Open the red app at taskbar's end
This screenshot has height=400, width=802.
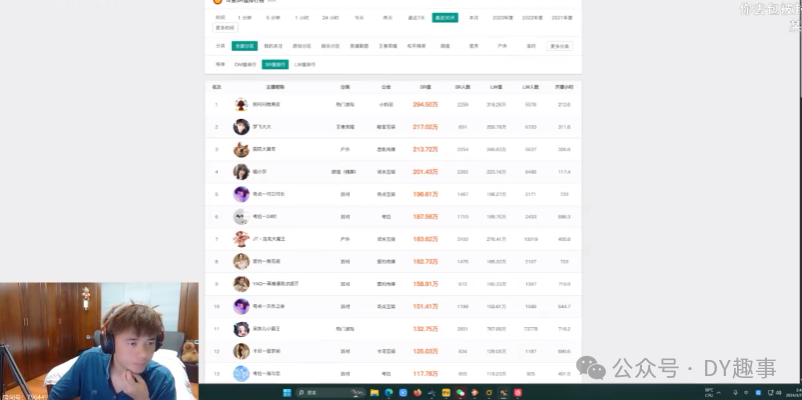click(x=518, y=392)
